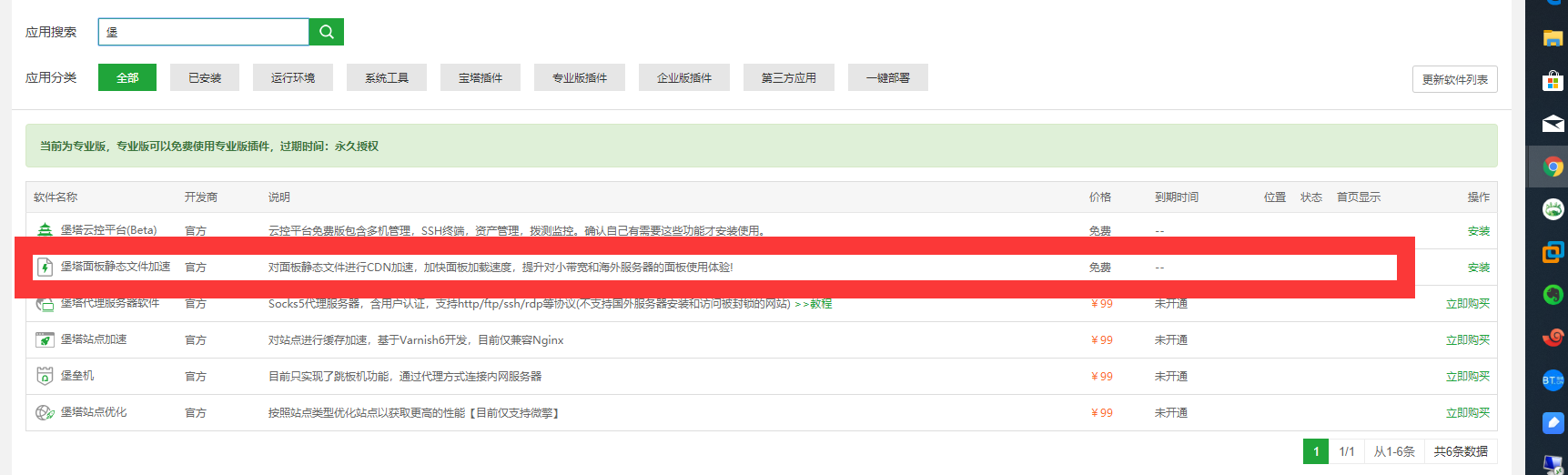The height and width of the screenshot is (475, 1568).
Task: Open the 企业版插件 category
Action: [684, 77]
